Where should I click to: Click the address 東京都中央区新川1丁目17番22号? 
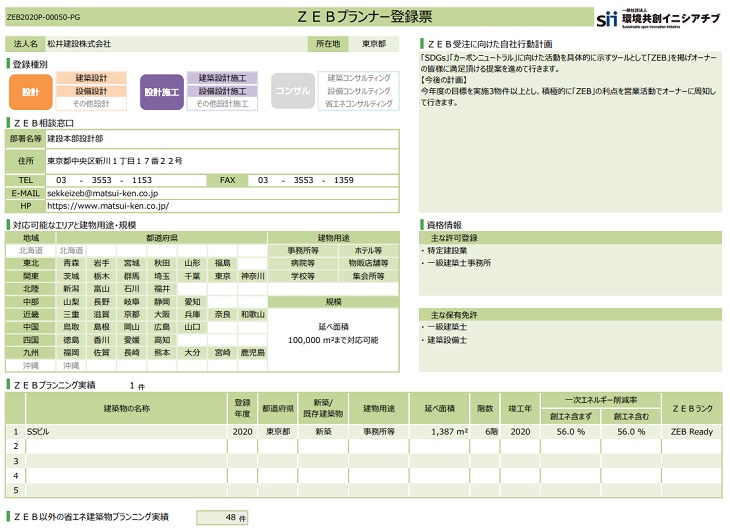click(115, 161)
